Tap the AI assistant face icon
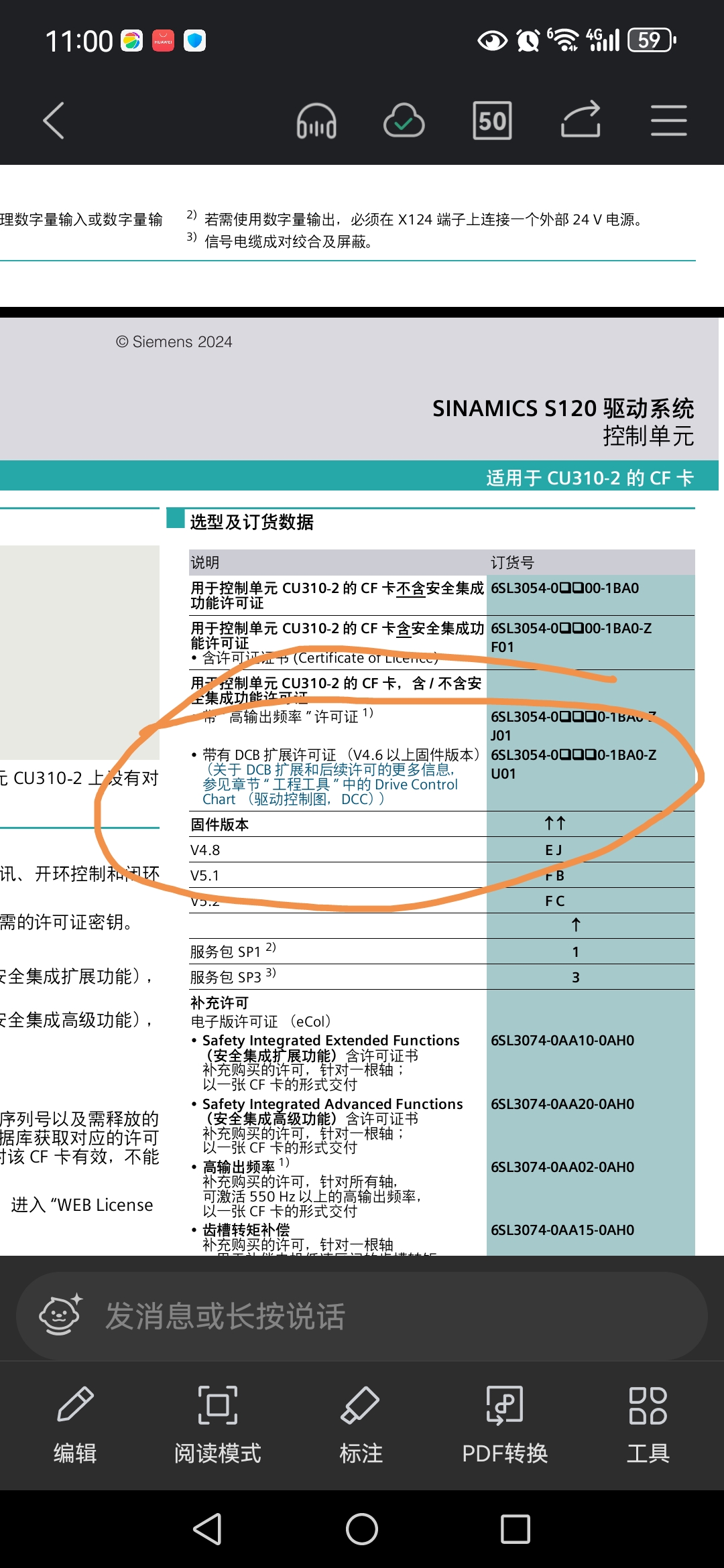Image resolution: width=724 pixels, height=1568 pixels. pyautogui.click(x=60, y=1315)
